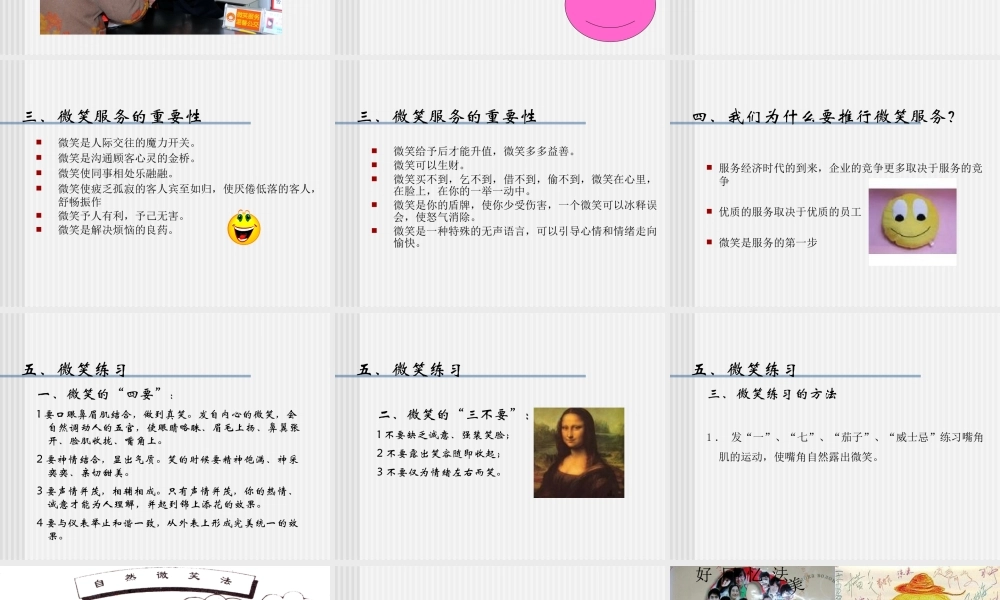Click title 五、微笑练习 above 微笑练习的方法

tap(744, 369)
